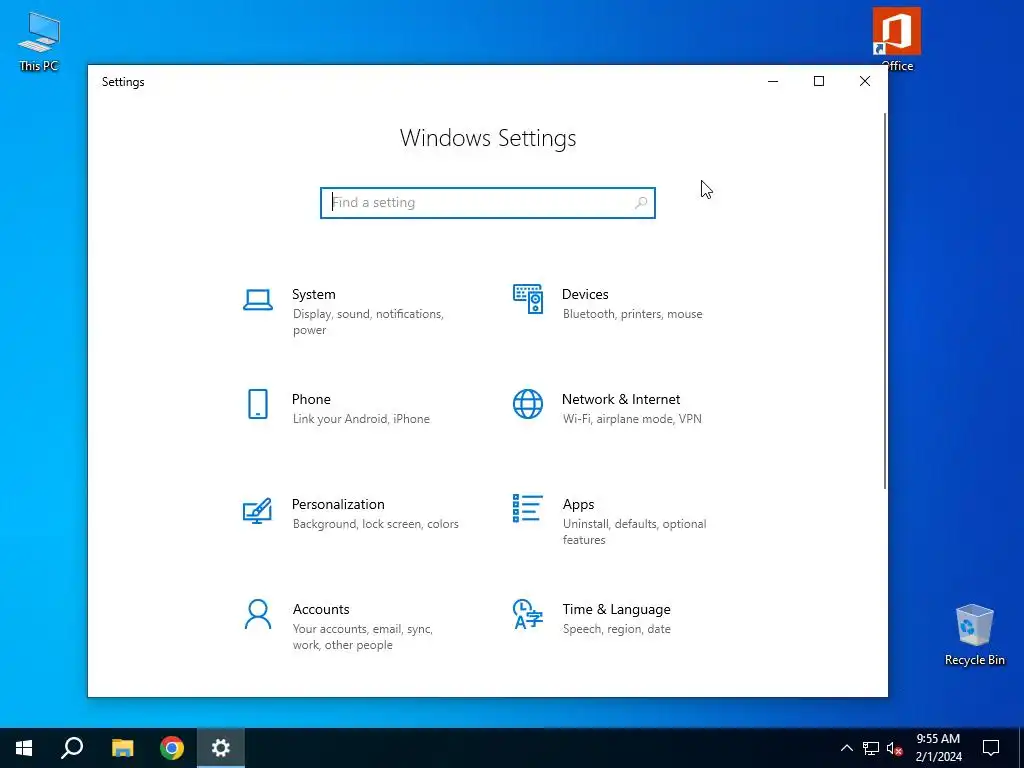Click the network status tray icon
The width and height of the screenshot is (1024, 768).
tap(871, 748)
